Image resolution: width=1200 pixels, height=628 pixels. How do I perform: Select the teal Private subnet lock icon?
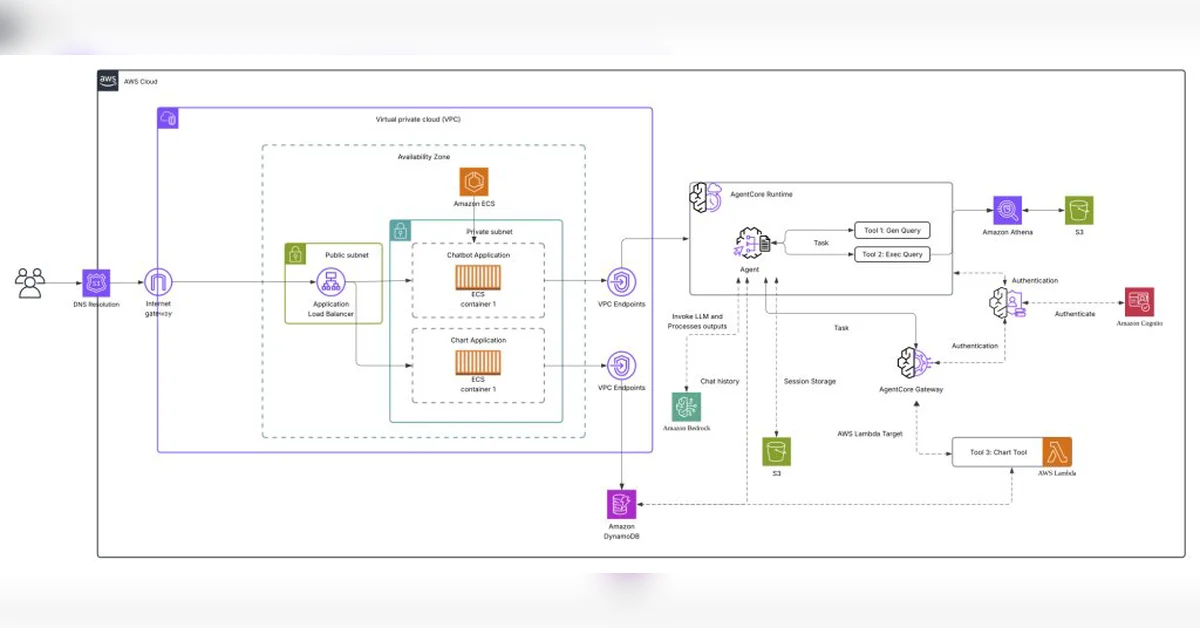[x=400, y=230]
